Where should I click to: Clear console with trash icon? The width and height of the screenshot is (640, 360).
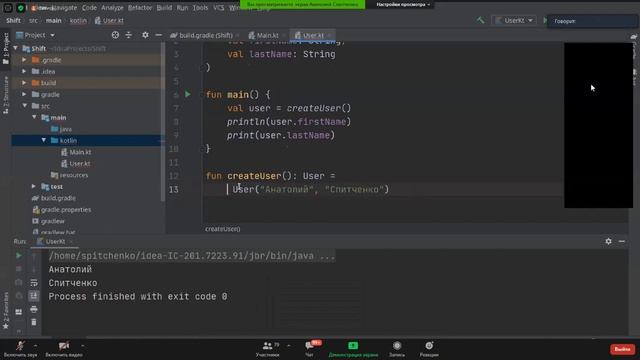(34, 322)
